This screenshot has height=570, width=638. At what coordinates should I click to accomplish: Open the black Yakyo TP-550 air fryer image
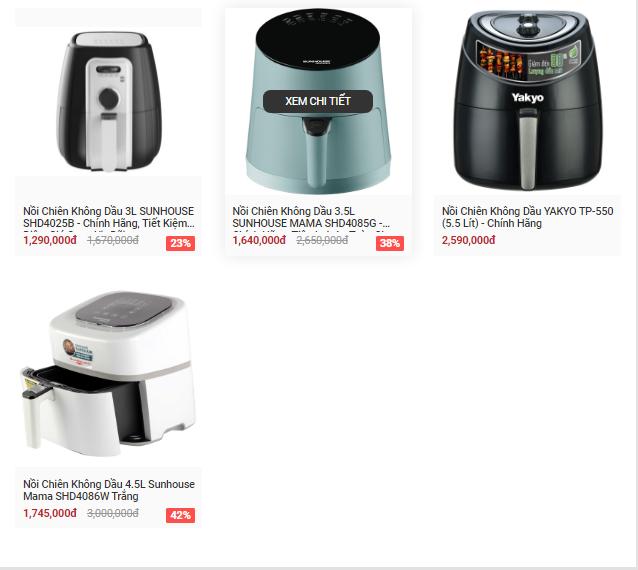point(528,101)
